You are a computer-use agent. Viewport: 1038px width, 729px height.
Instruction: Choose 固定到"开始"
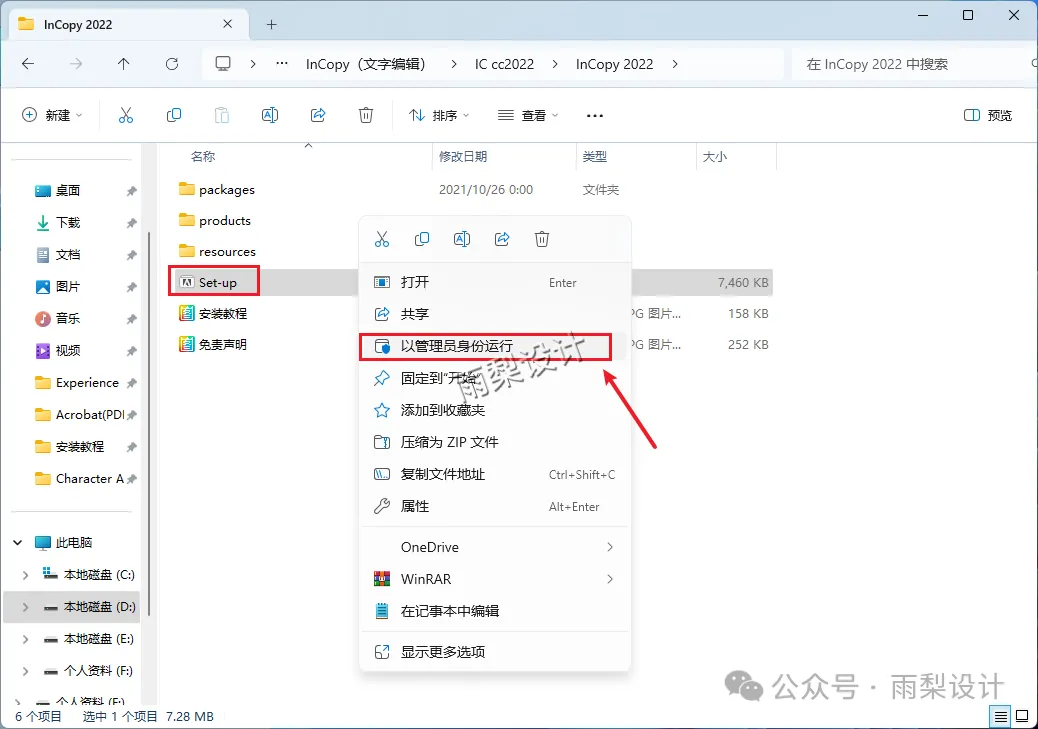point(495,378)
